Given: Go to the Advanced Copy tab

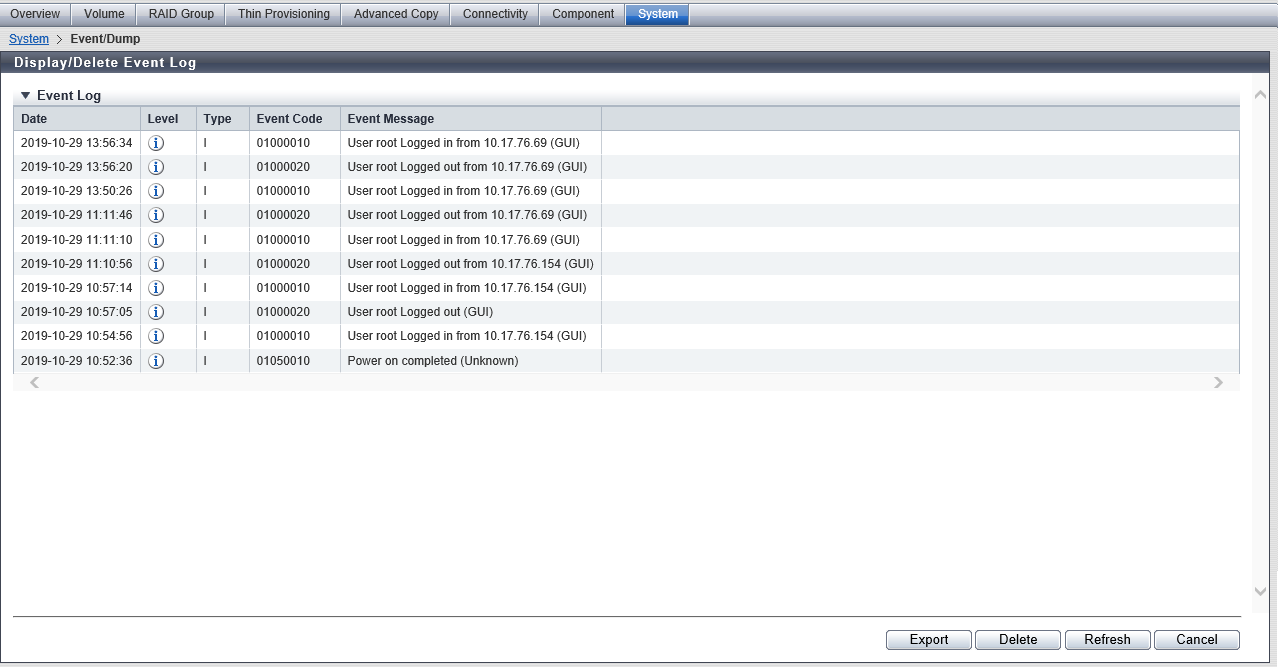Looking at the screenshot, I should [396, 14].
